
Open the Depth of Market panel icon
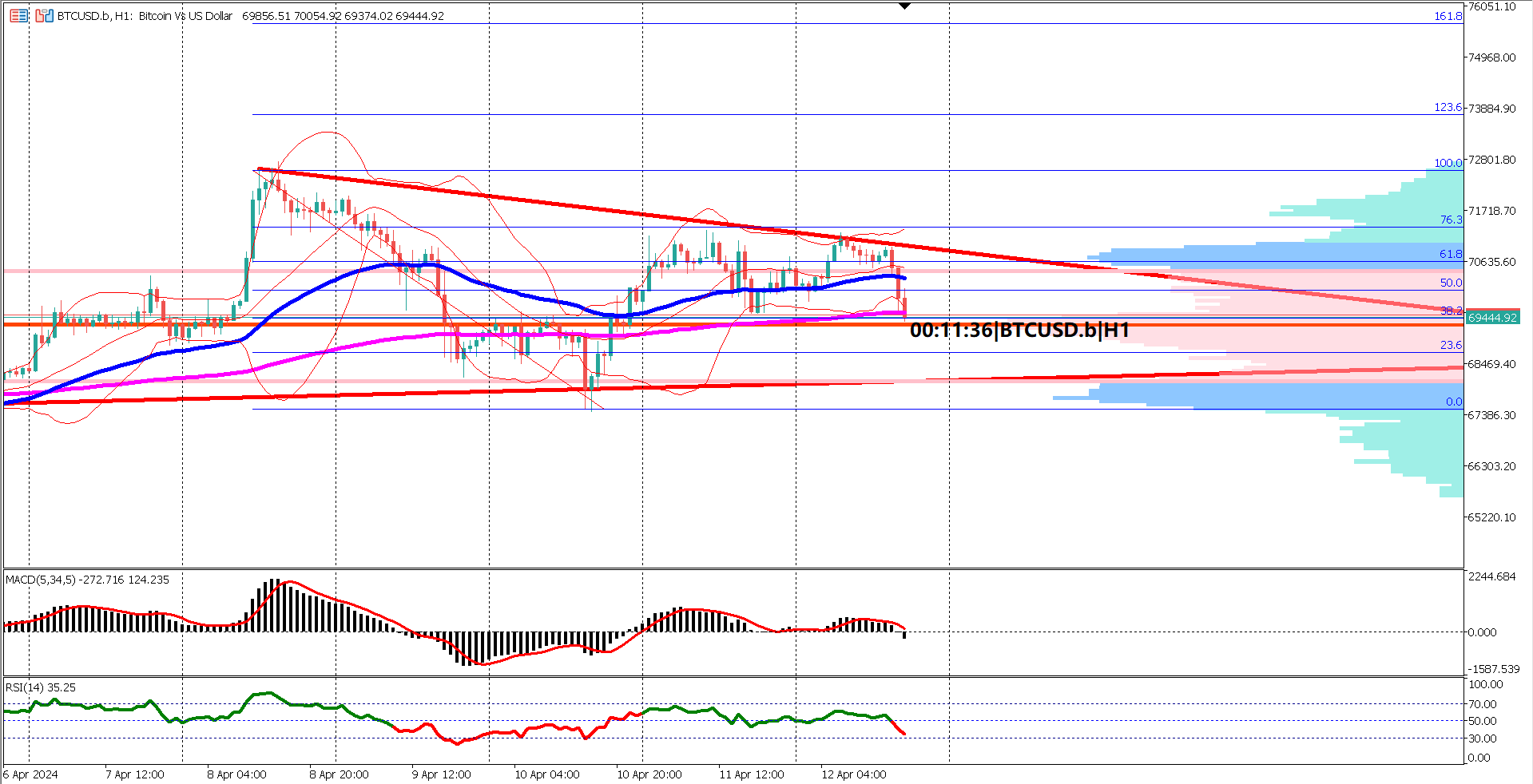tap(19, 16)
